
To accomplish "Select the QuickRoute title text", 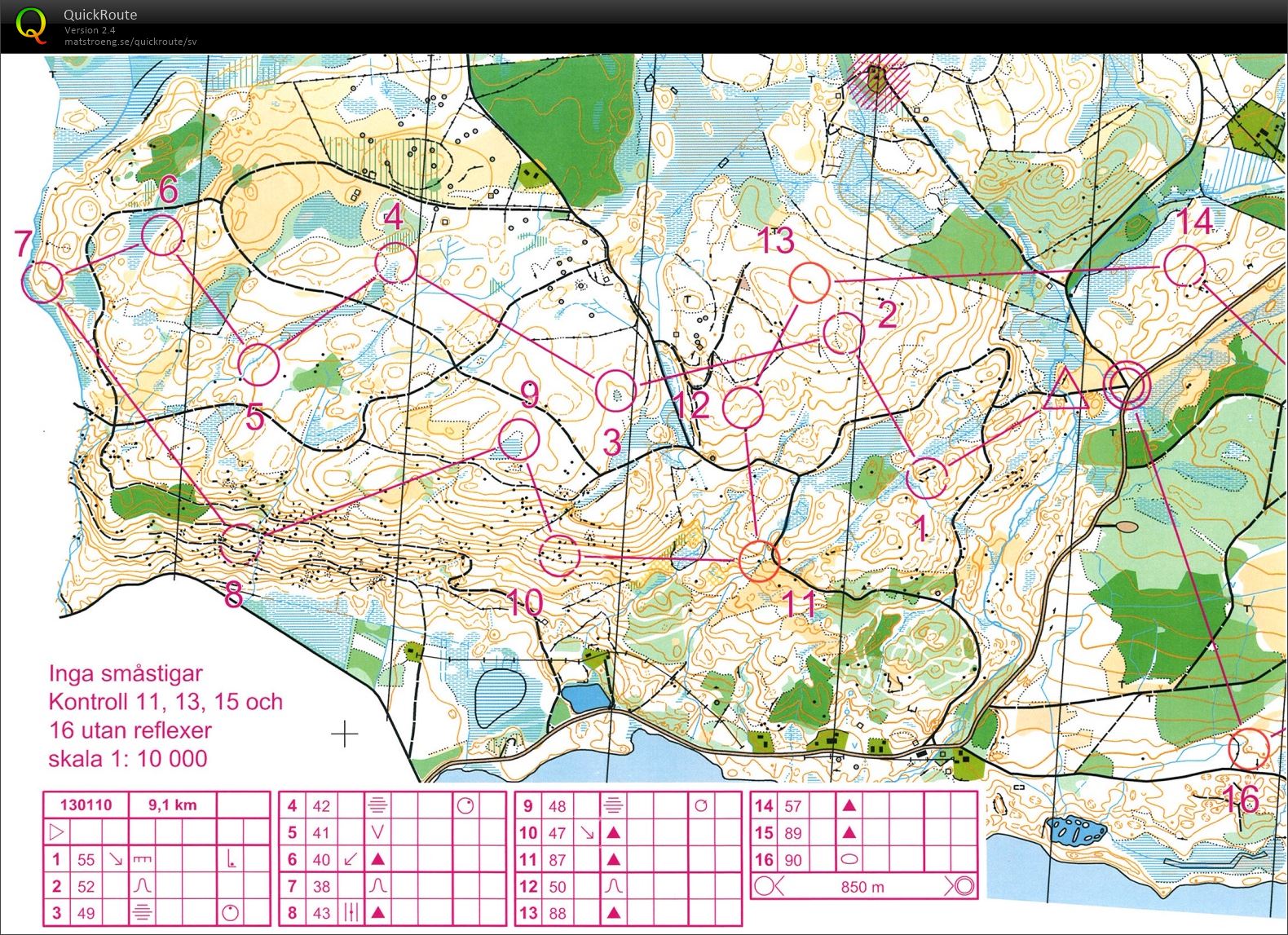I will coord(100,15).
